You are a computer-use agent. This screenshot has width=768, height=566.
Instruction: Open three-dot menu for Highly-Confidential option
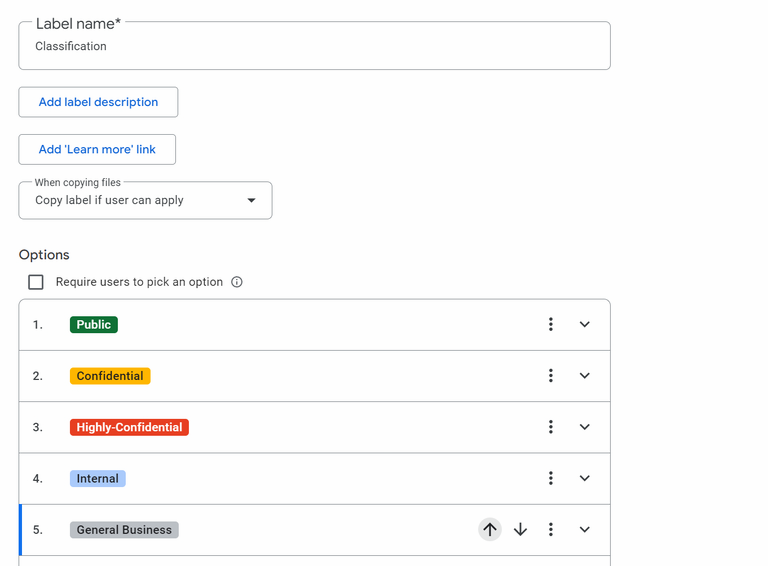click(550, 427)
